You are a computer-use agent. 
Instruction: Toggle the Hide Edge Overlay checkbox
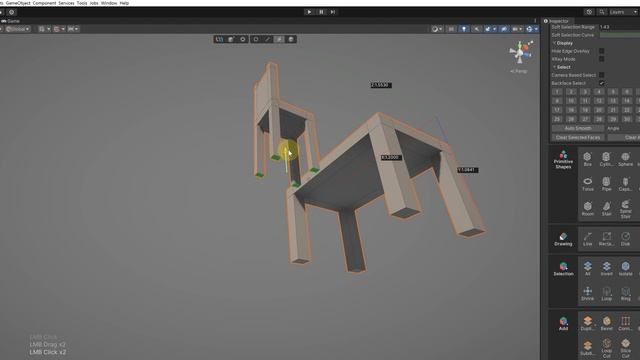[x=601, y=51]
